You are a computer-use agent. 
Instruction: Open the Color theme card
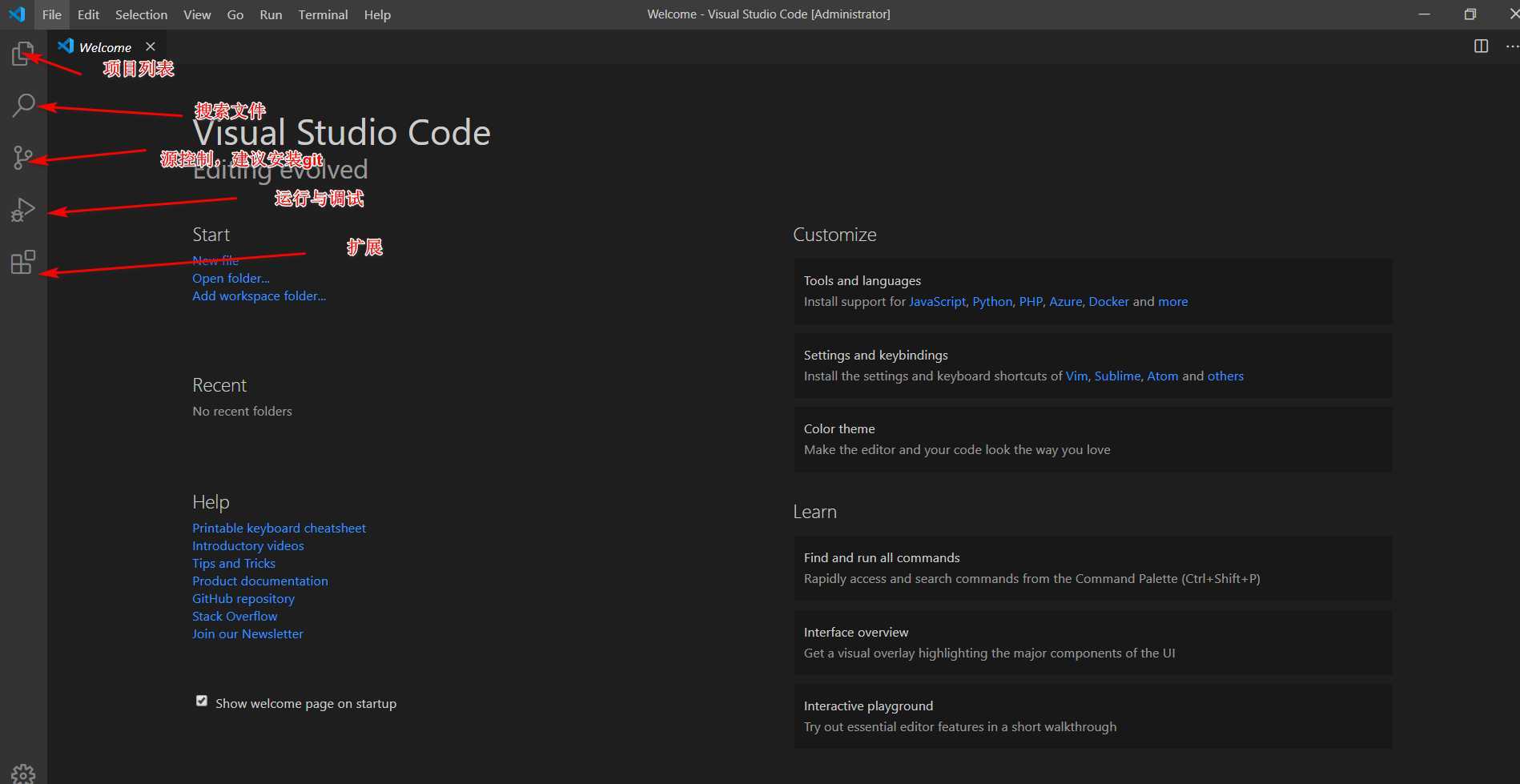(1092, 439)
